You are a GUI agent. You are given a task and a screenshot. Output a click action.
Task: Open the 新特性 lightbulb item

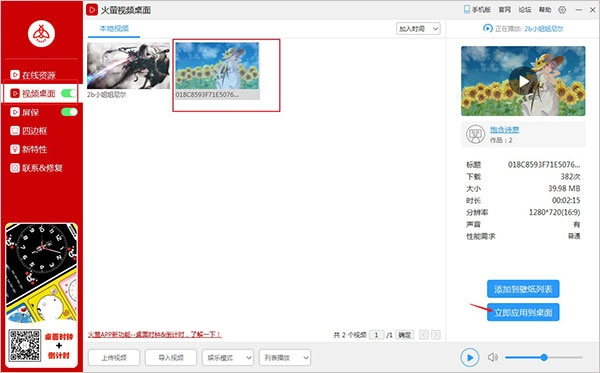pyautogui.click(x=29, y=149)
